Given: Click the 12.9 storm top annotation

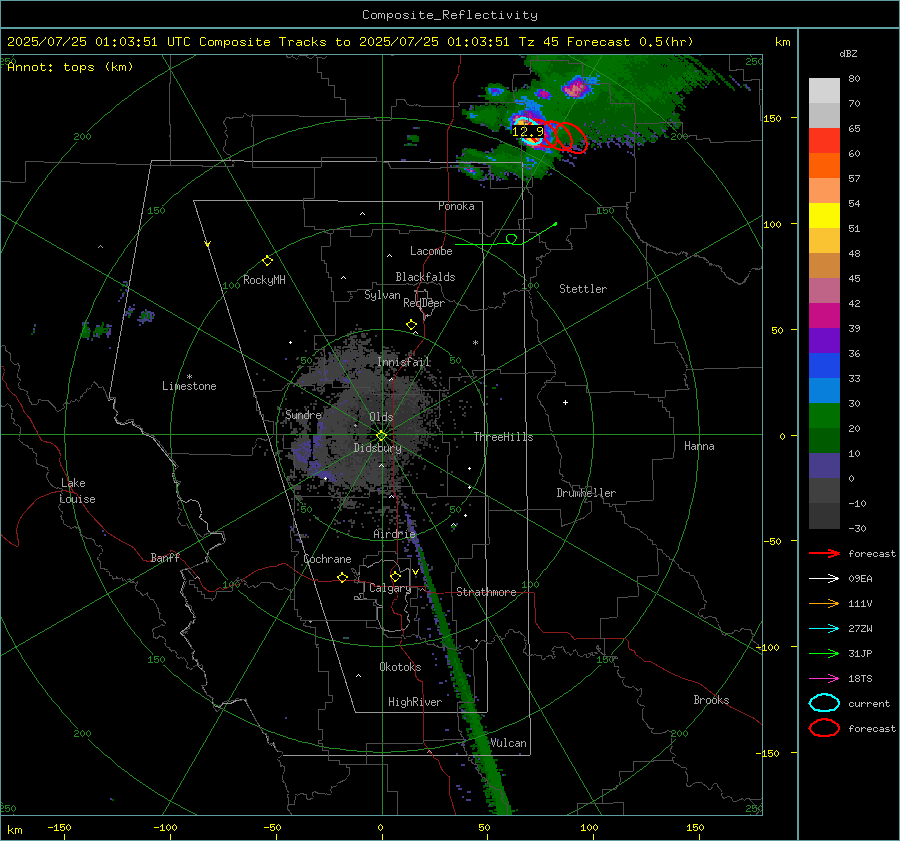Looking at the screenshot, I should (x=527, y=131).
